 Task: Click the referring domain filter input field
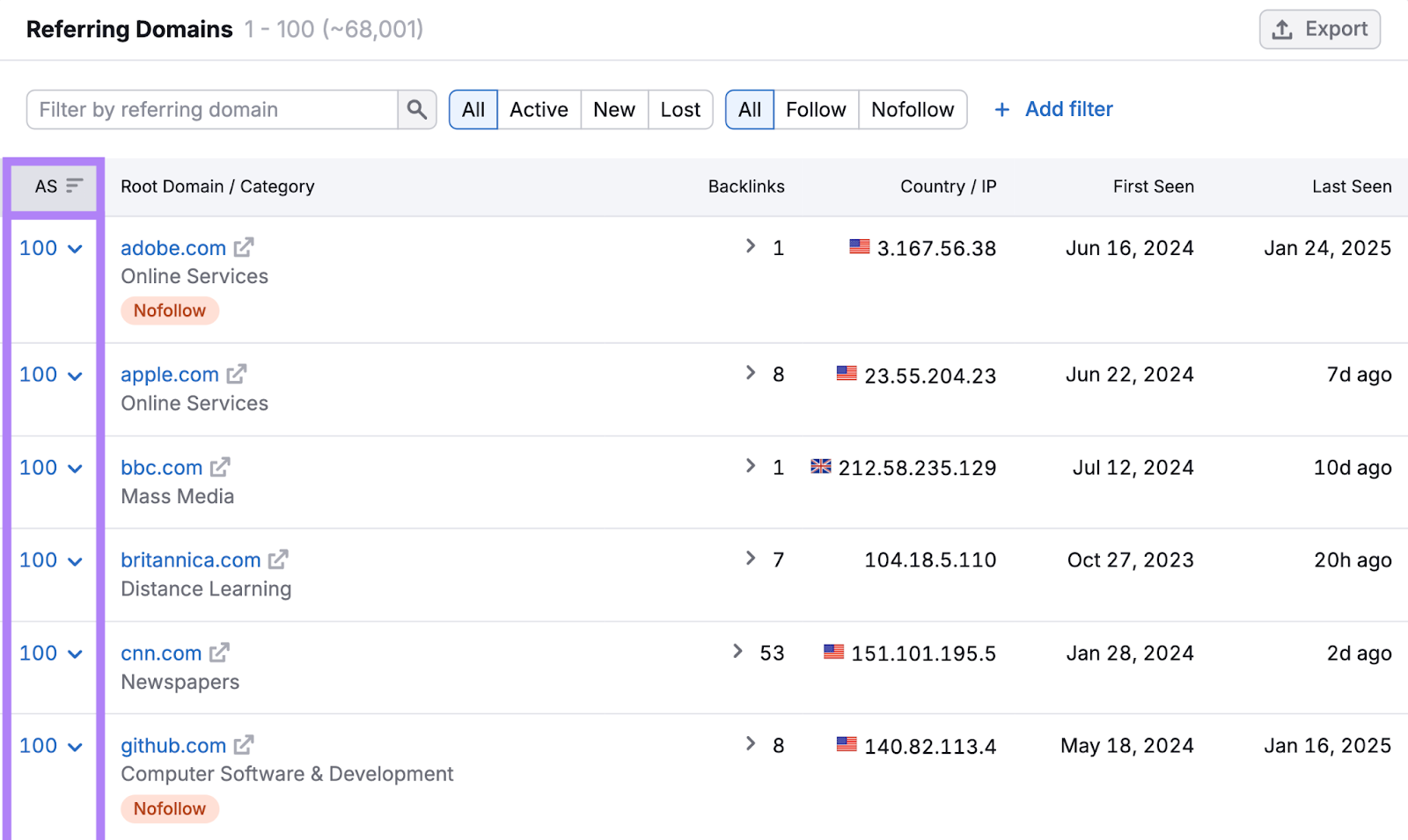pyautogui.click(x=211, y=109)
